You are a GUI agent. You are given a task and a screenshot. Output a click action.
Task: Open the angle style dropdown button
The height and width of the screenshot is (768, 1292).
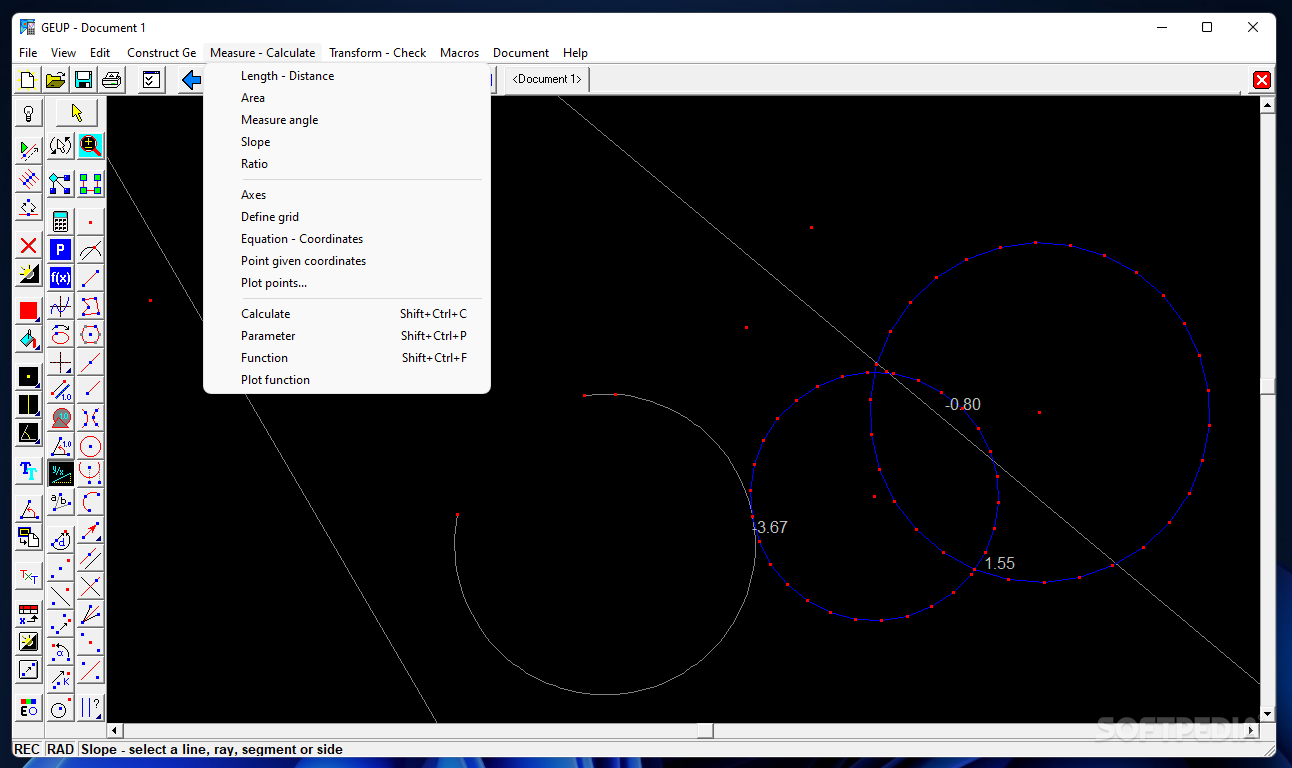click(x=28, y=433)
